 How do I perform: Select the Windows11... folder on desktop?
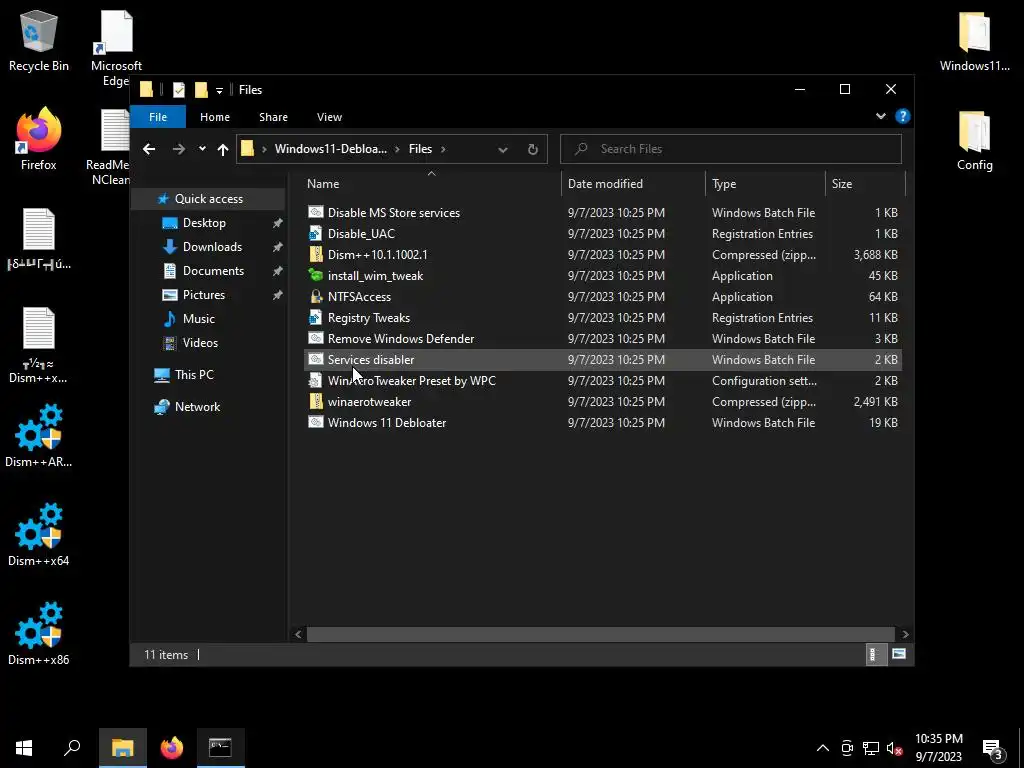pos(974,40)
